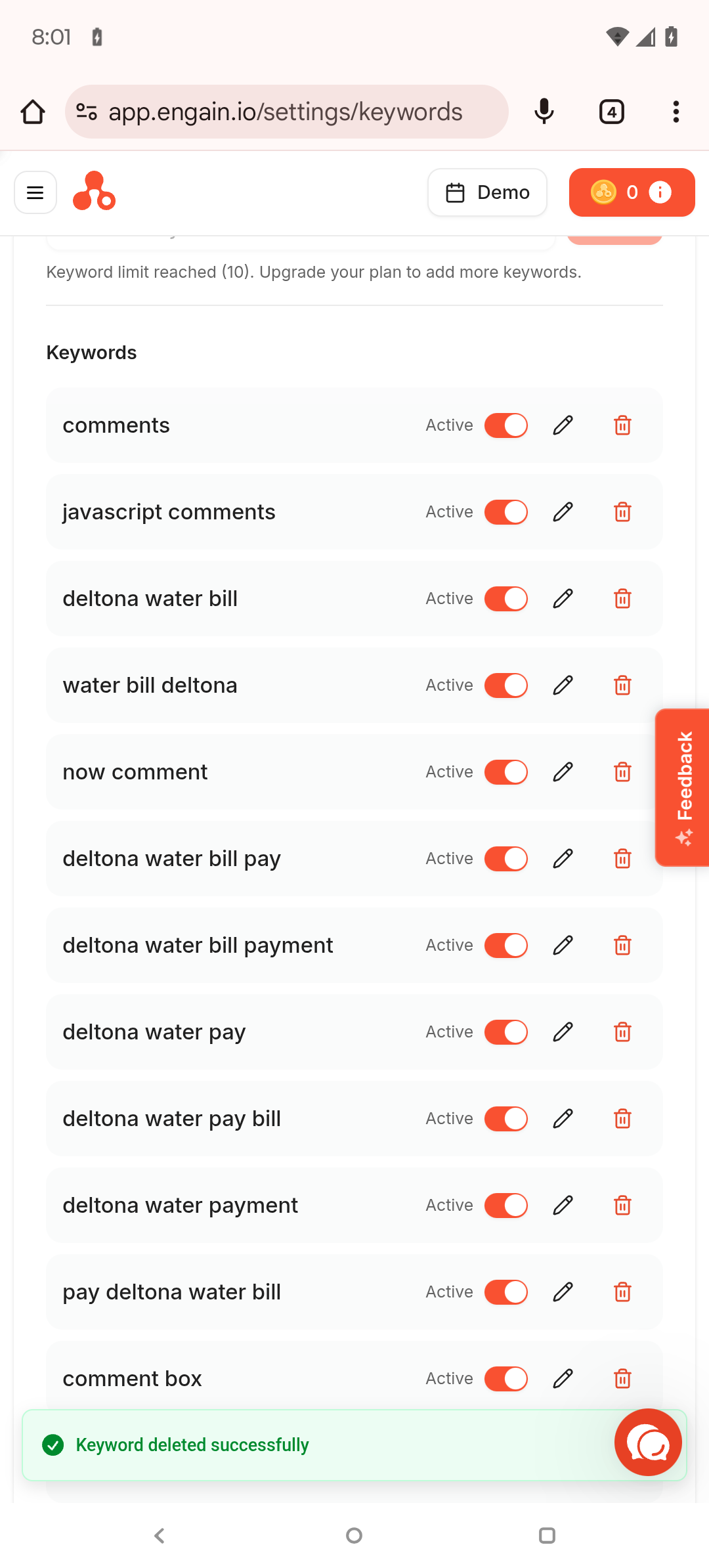Delete the 'javascript comments' keyword
Viewport: 709px width, 1568px height.
(x=622, y=512)
